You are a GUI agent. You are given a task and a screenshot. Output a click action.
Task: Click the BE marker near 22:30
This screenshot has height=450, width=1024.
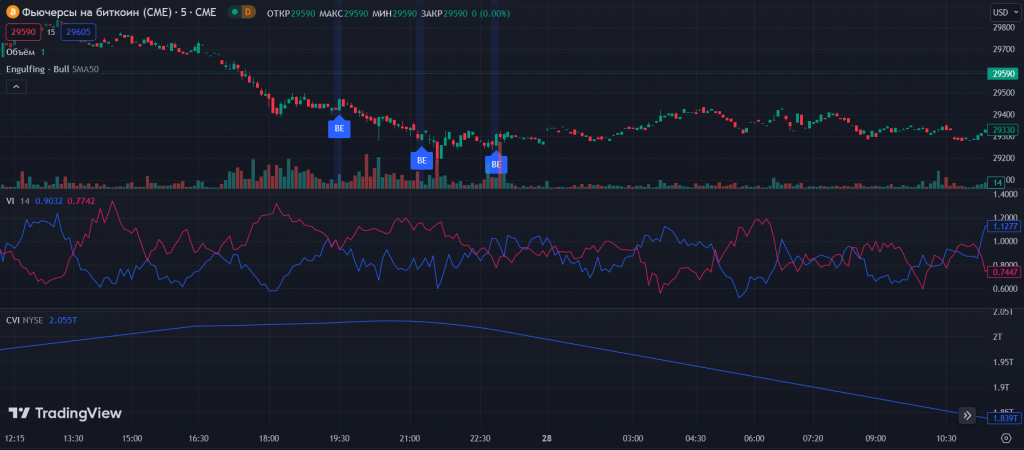[496, 163]
